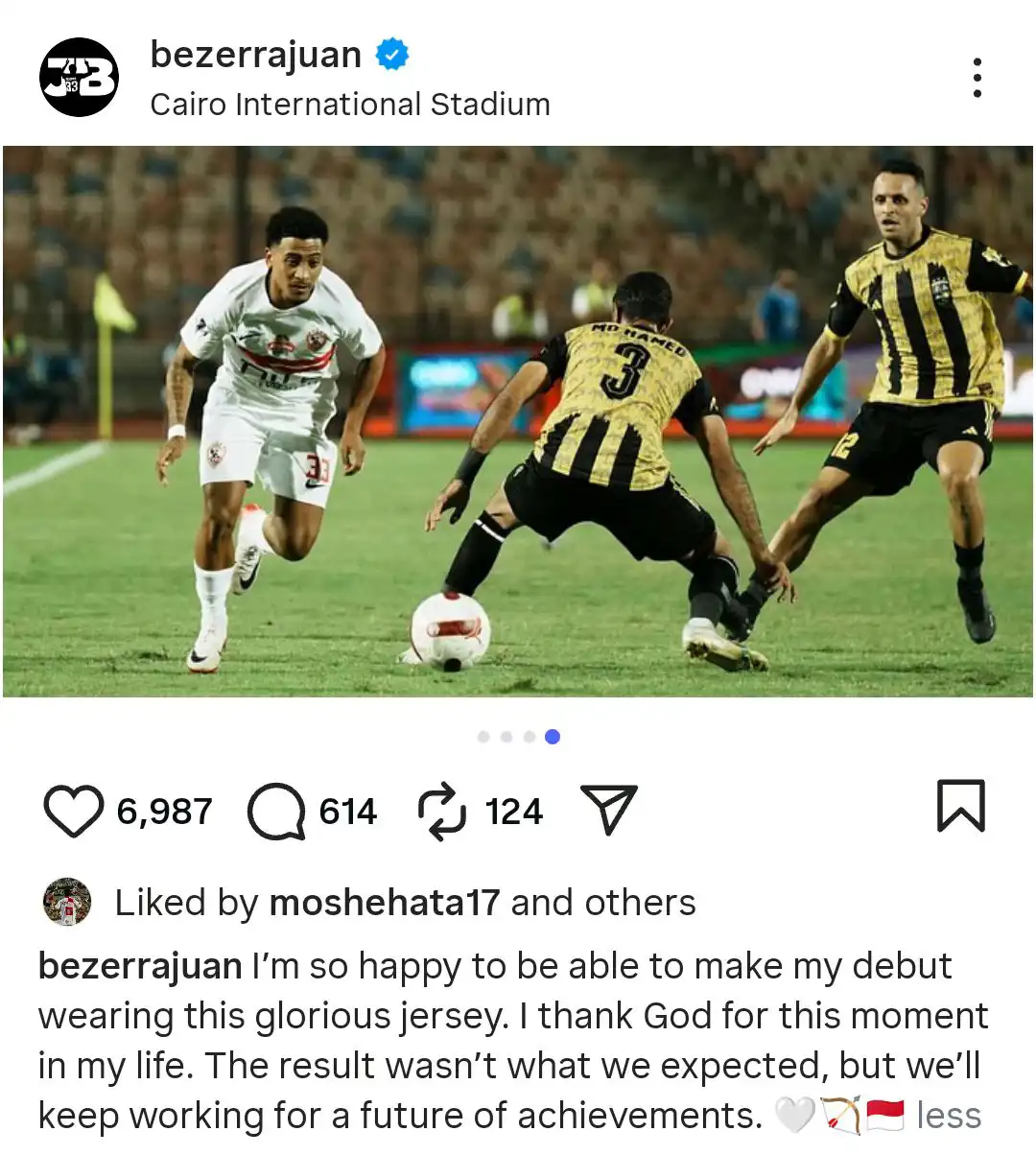
Task: Share post with paper plane icon
Action: (x=609, y=811)
